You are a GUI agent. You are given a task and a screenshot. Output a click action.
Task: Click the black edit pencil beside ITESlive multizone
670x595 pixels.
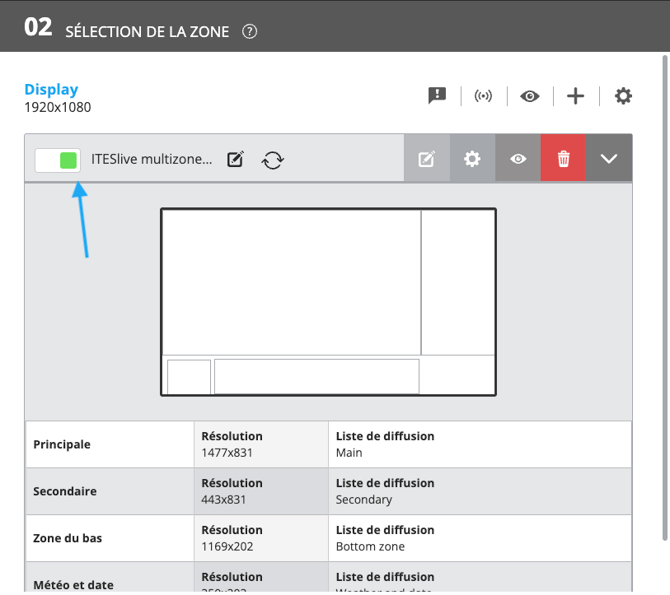coord(235,159)
